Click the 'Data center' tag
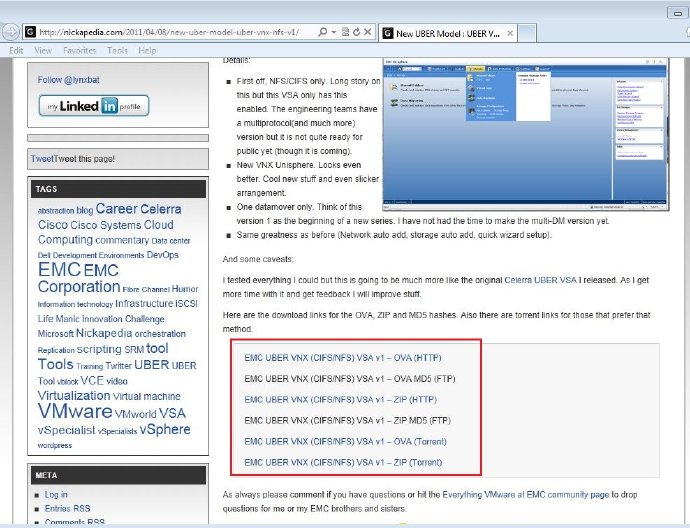 pos(171,241)
